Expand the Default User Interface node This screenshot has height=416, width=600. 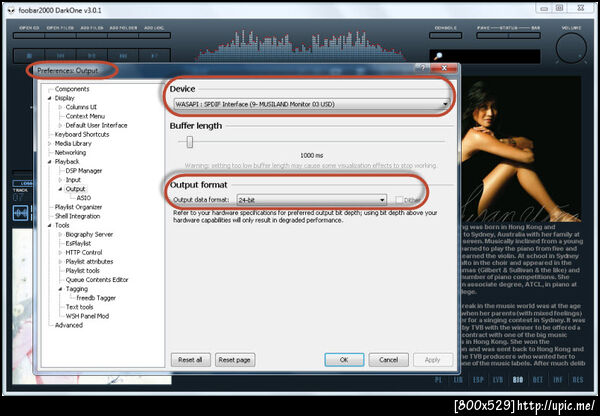60,125
